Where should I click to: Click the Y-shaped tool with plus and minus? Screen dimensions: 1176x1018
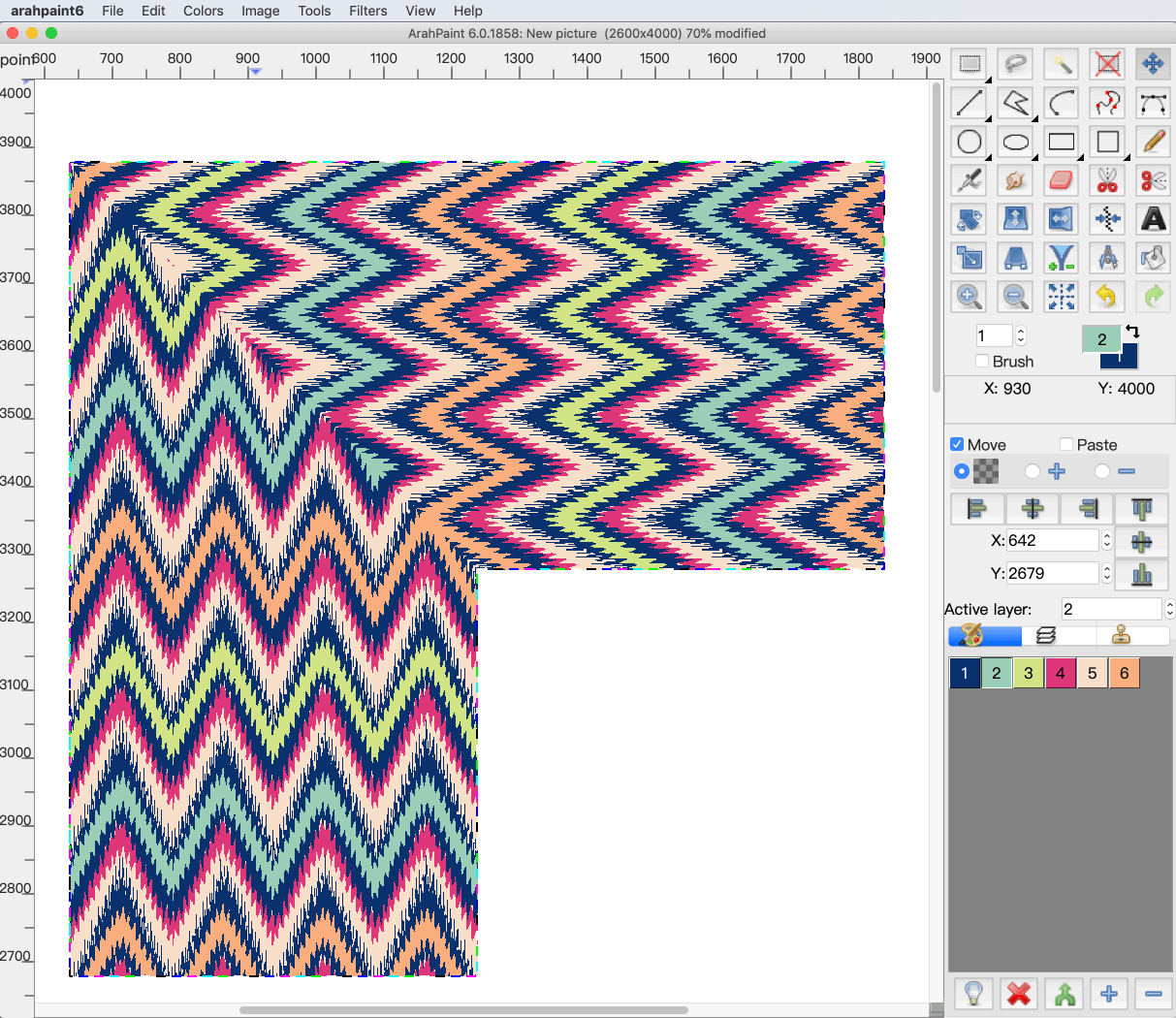[1062, 258]
